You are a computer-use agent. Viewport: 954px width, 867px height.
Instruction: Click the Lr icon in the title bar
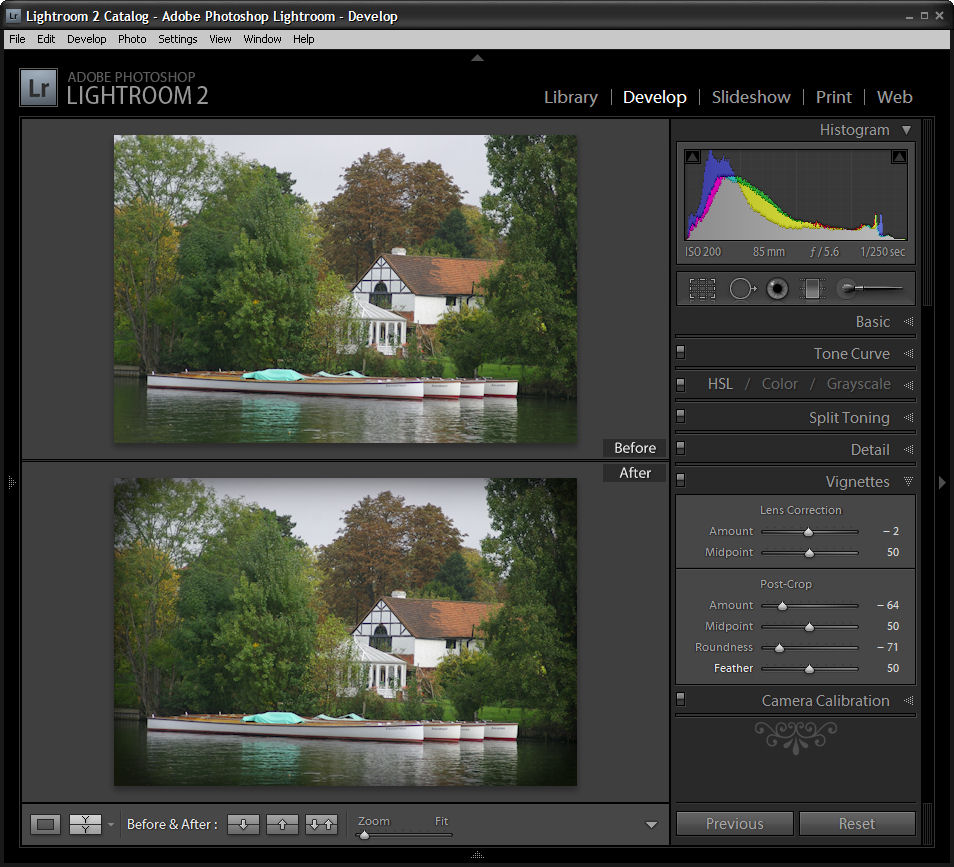pyautogui.click(x=13, y=16)
